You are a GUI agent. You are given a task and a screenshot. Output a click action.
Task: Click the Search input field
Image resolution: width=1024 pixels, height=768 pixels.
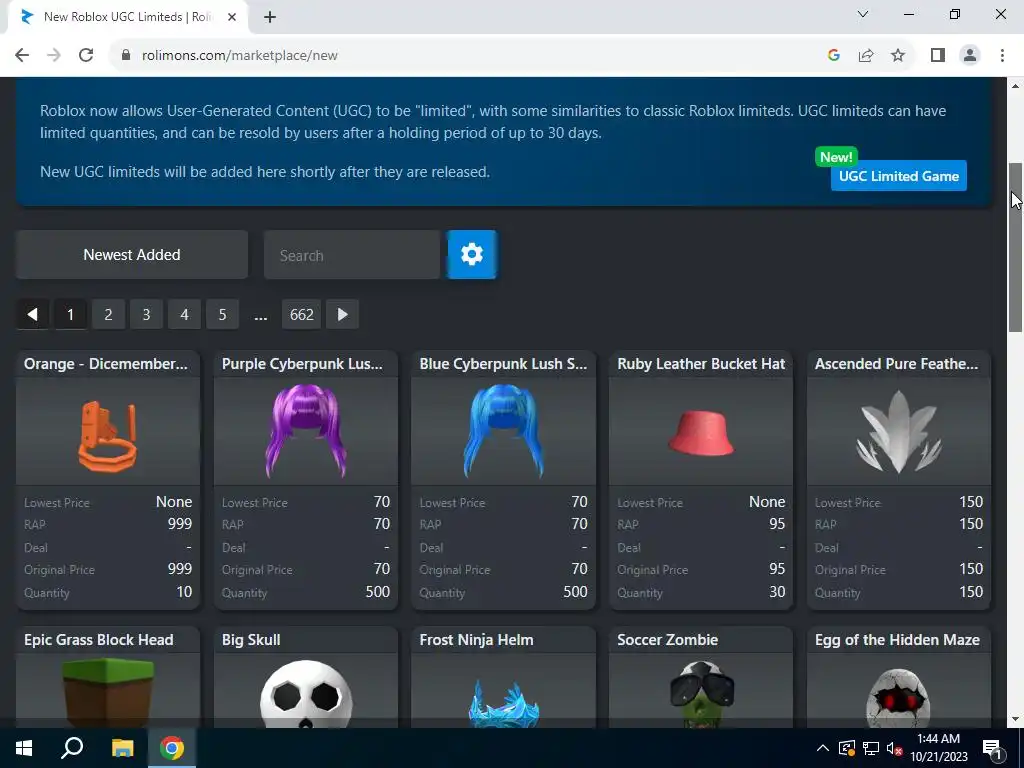coord(352,255)
